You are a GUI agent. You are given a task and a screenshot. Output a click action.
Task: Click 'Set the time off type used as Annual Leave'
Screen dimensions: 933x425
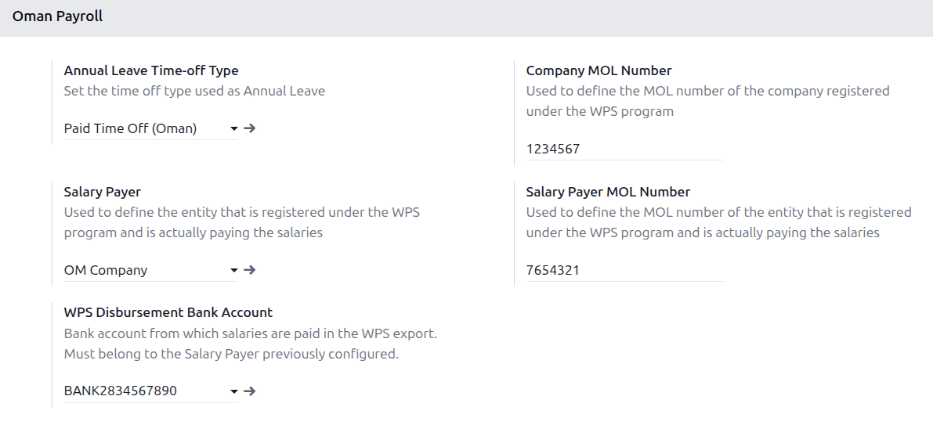[195, 91]
